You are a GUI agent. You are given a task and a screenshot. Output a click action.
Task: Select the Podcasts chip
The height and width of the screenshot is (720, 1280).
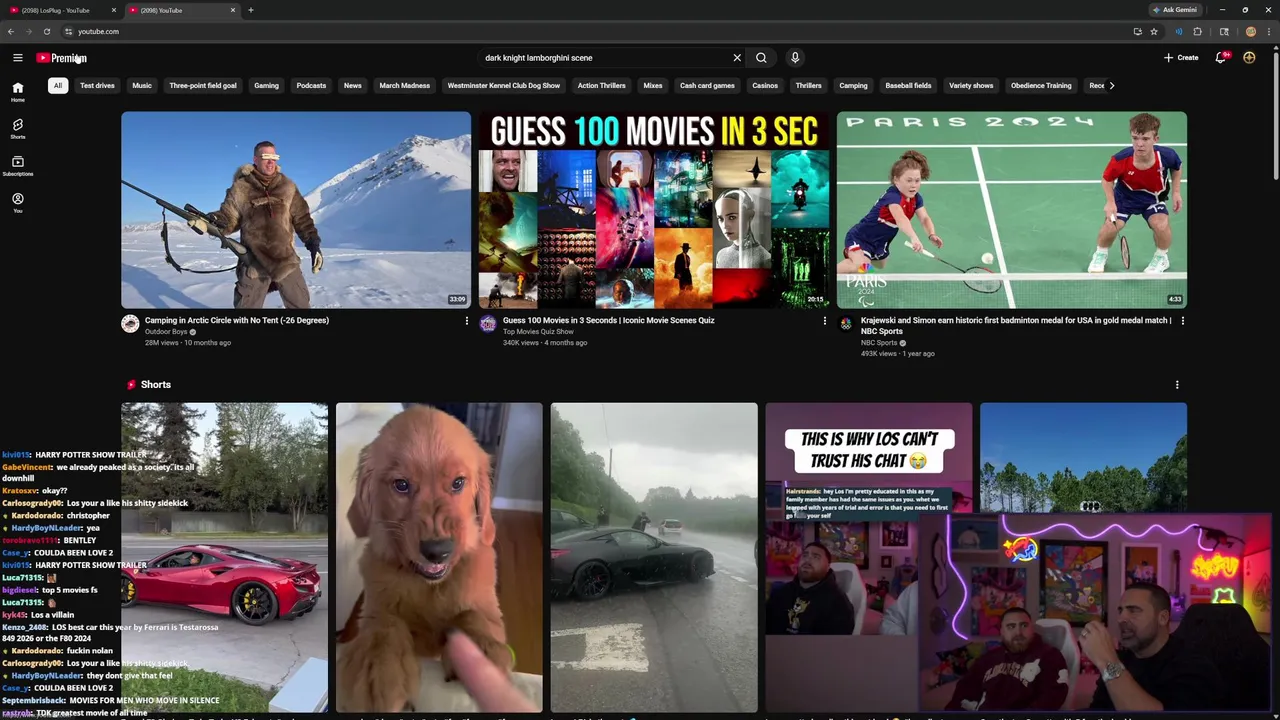pos(311,85)
